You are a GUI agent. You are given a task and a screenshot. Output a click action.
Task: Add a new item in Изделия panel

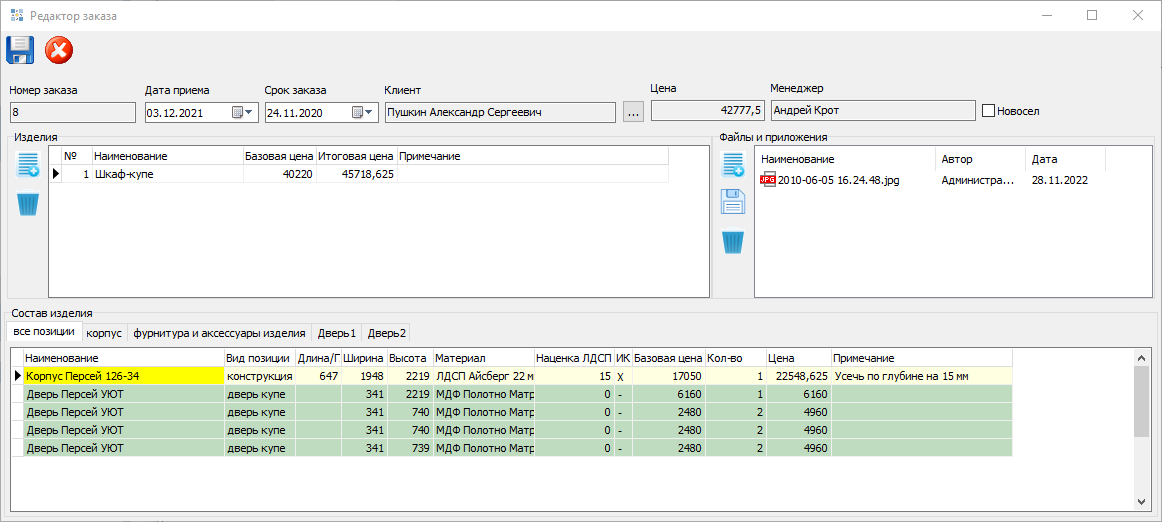coord(28,166)
